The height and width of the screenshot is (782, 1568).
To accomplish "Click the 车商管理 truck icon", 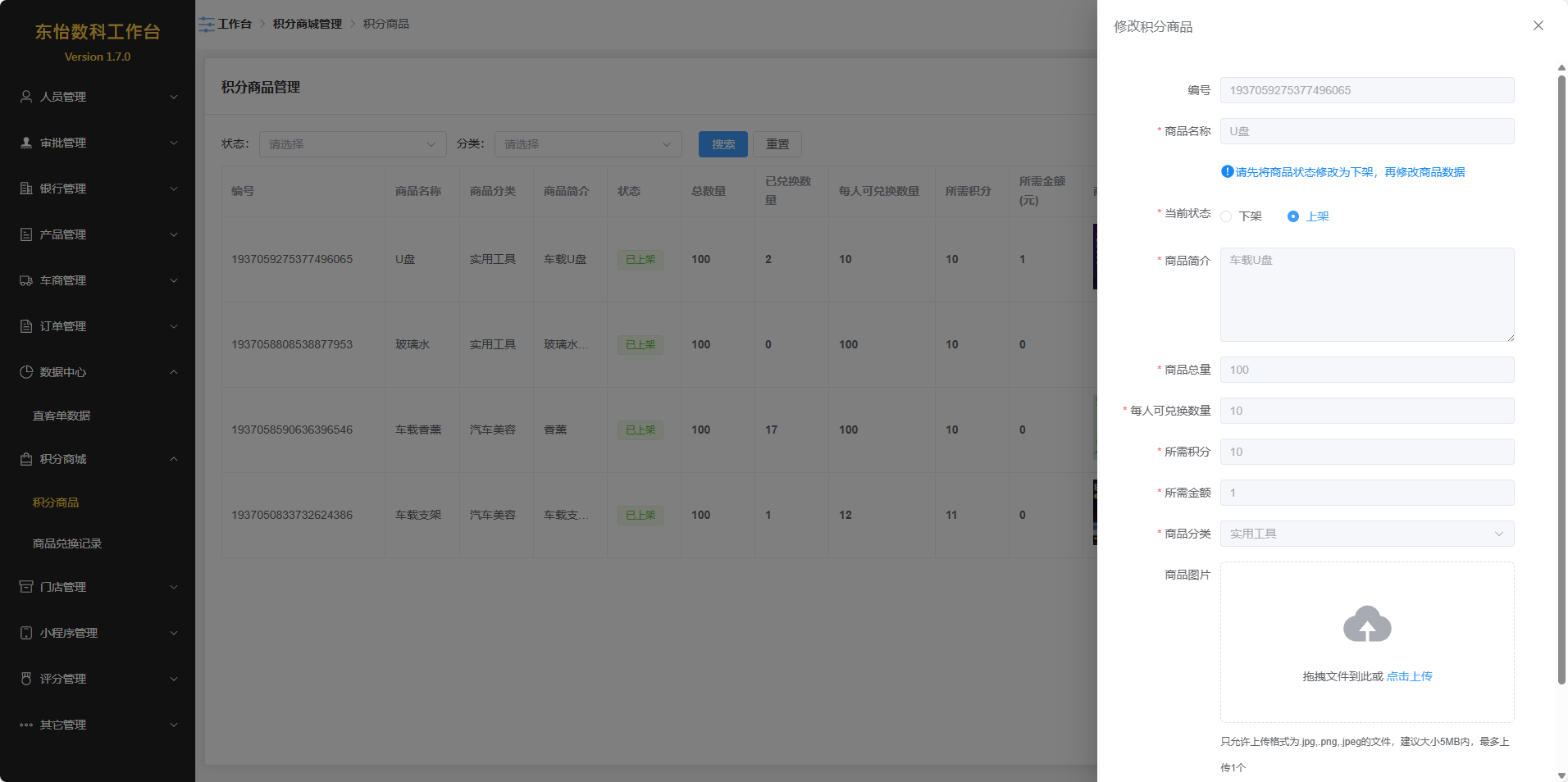I will (x=26, y=280).
